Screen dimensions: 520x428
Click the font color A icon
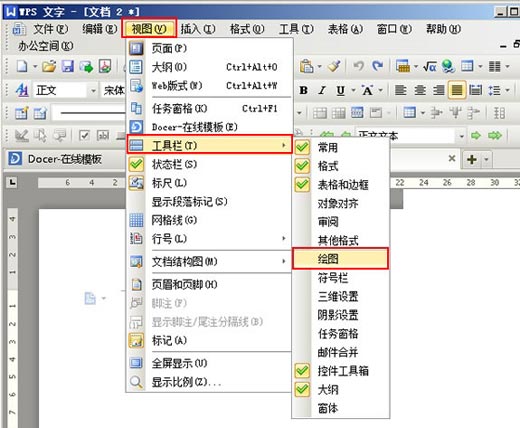367,90
